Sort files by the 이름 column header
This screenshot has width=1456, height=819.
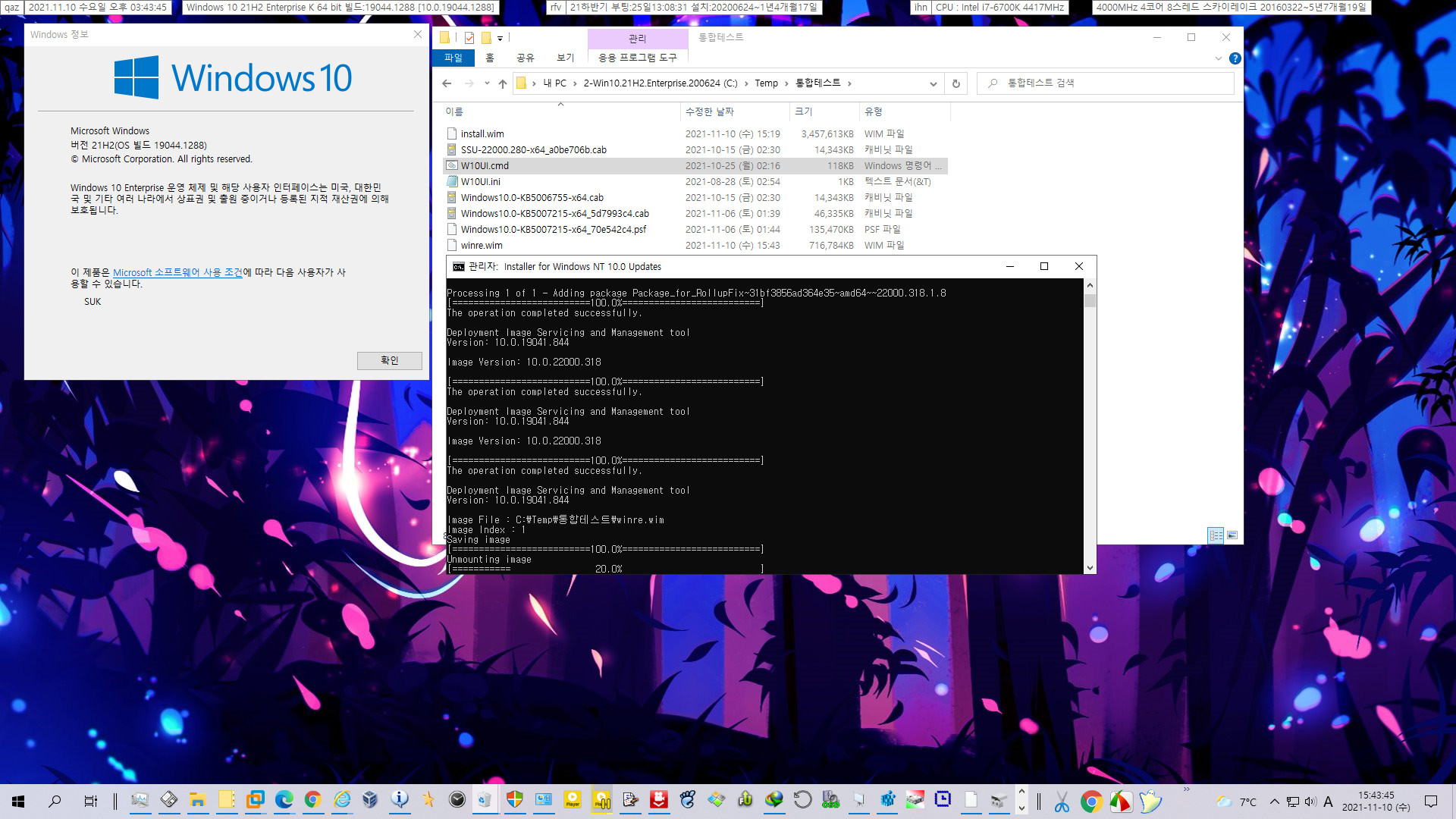coord(560,111)
